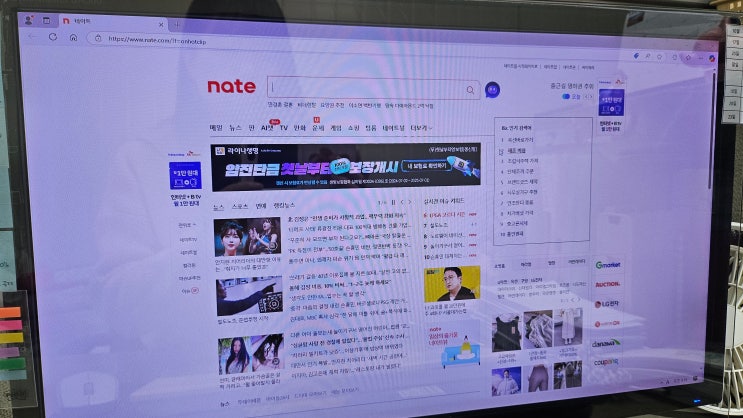Open LG전자 logo link
The width and height of the screenshot is (743, 418).
click(x=607, y=304)
